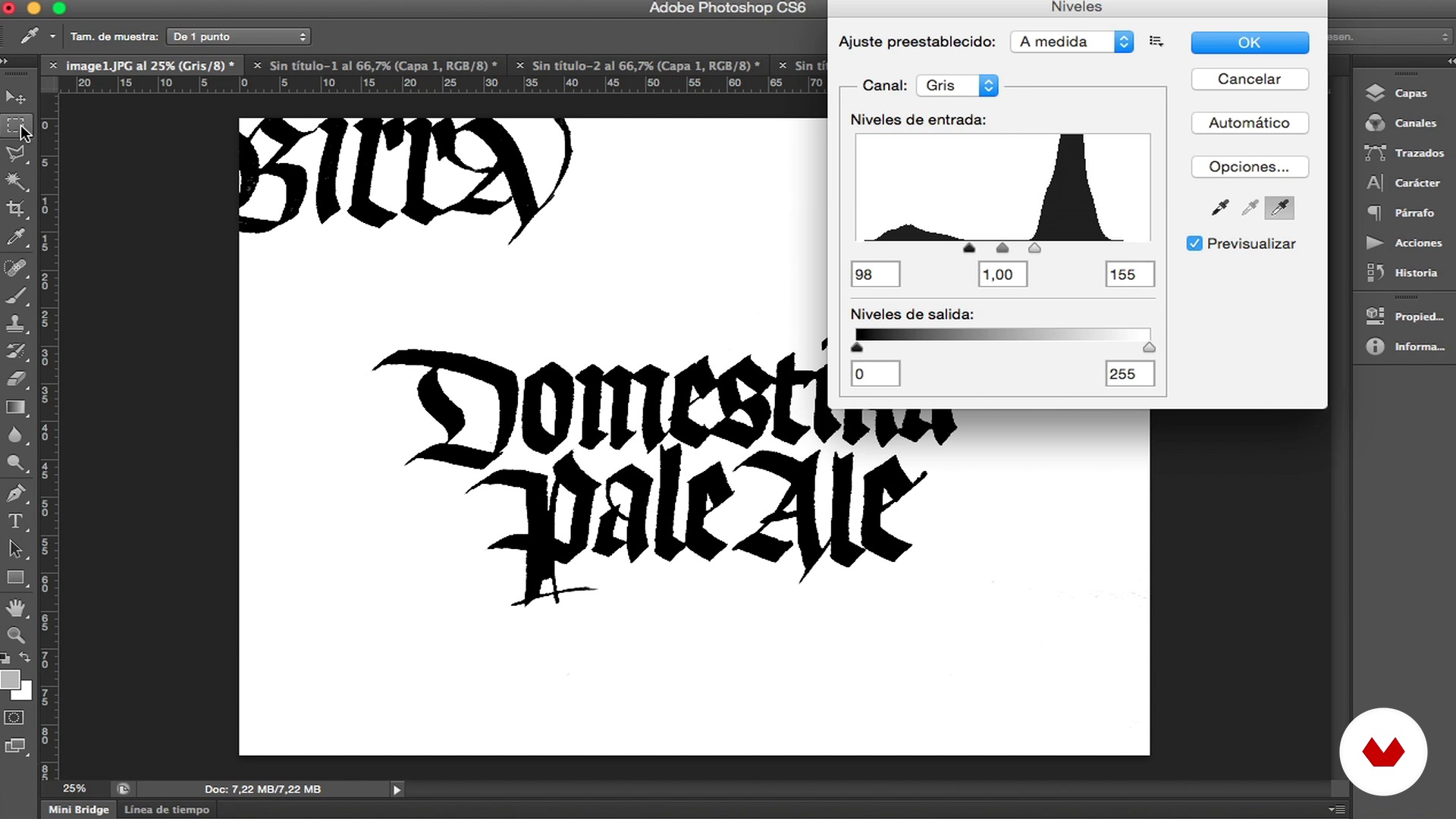
Task: Select the Gradient tool
Action: 15,407
